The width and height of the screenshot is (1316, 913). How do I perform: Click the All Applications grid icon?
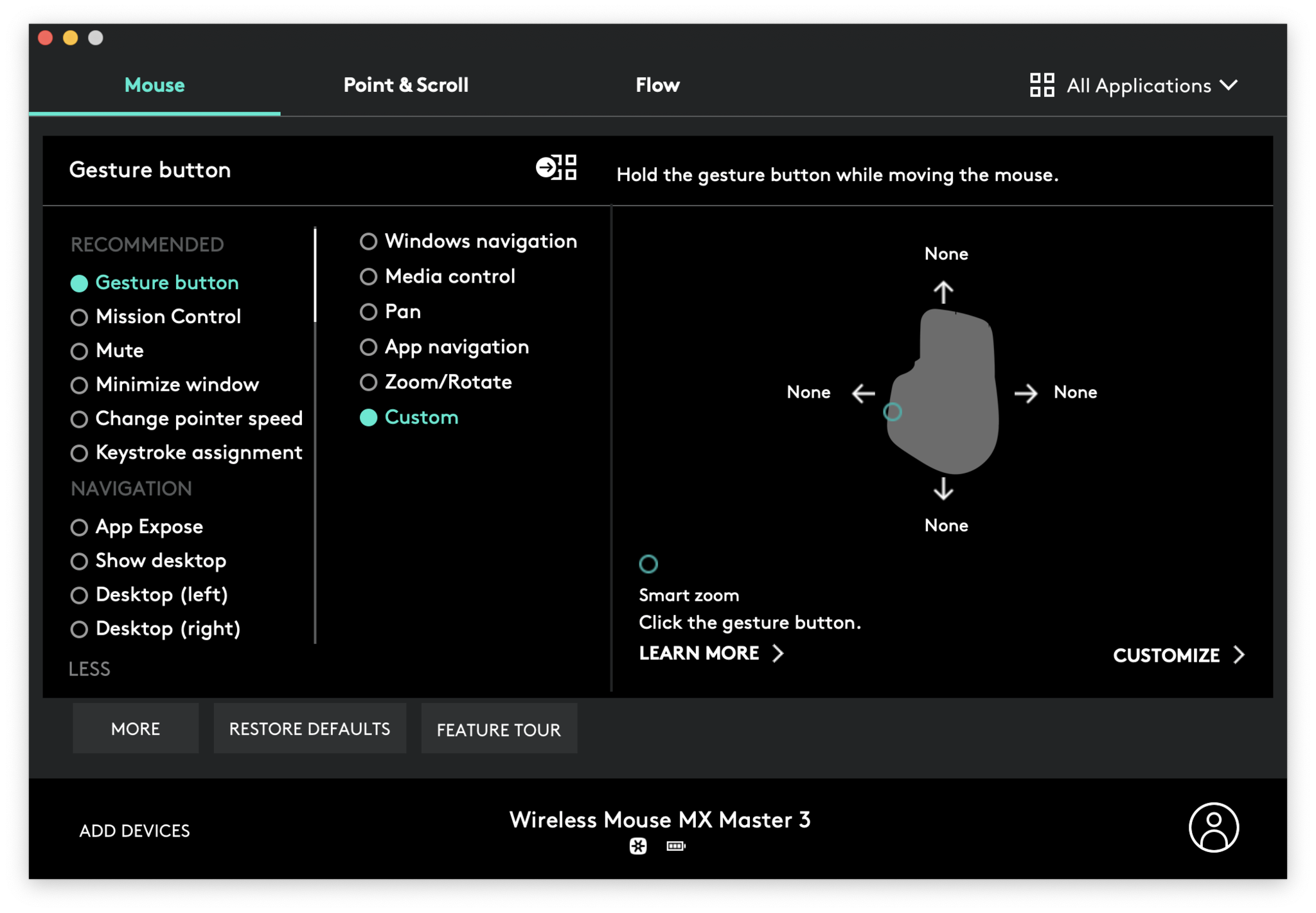click(1042, 85)
